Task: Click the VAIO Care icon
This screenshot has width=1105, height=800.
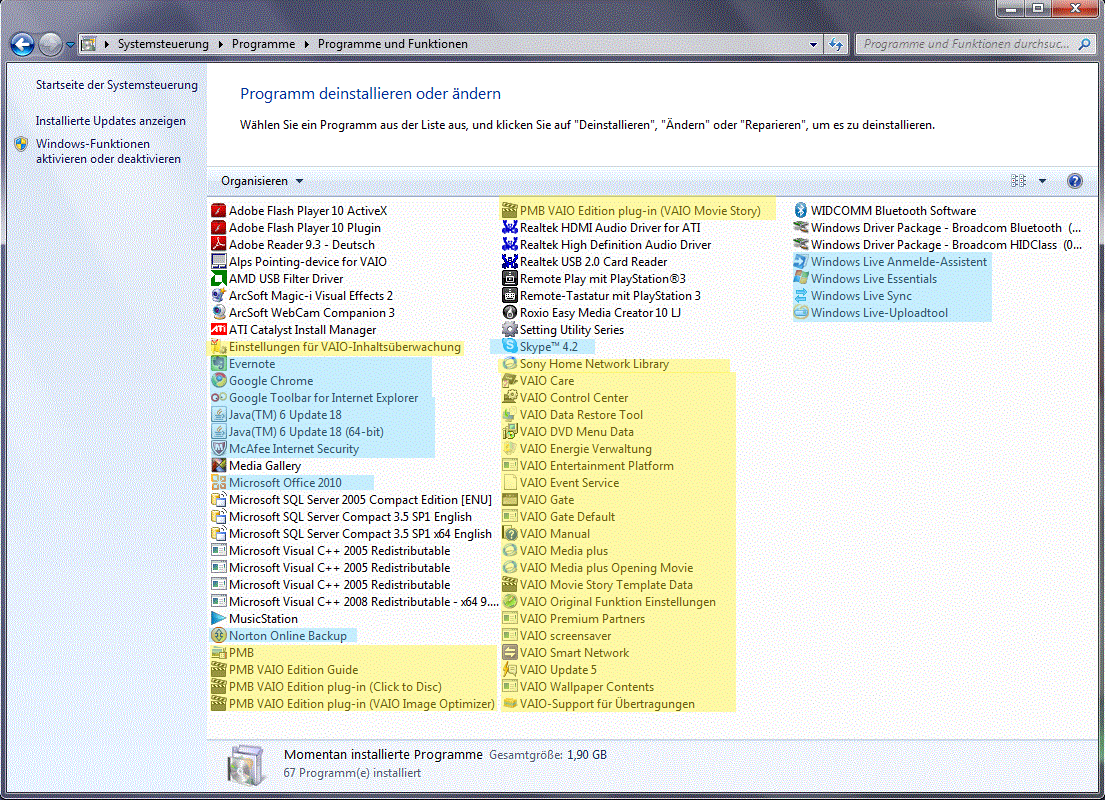Action: (x=510, y=381)
